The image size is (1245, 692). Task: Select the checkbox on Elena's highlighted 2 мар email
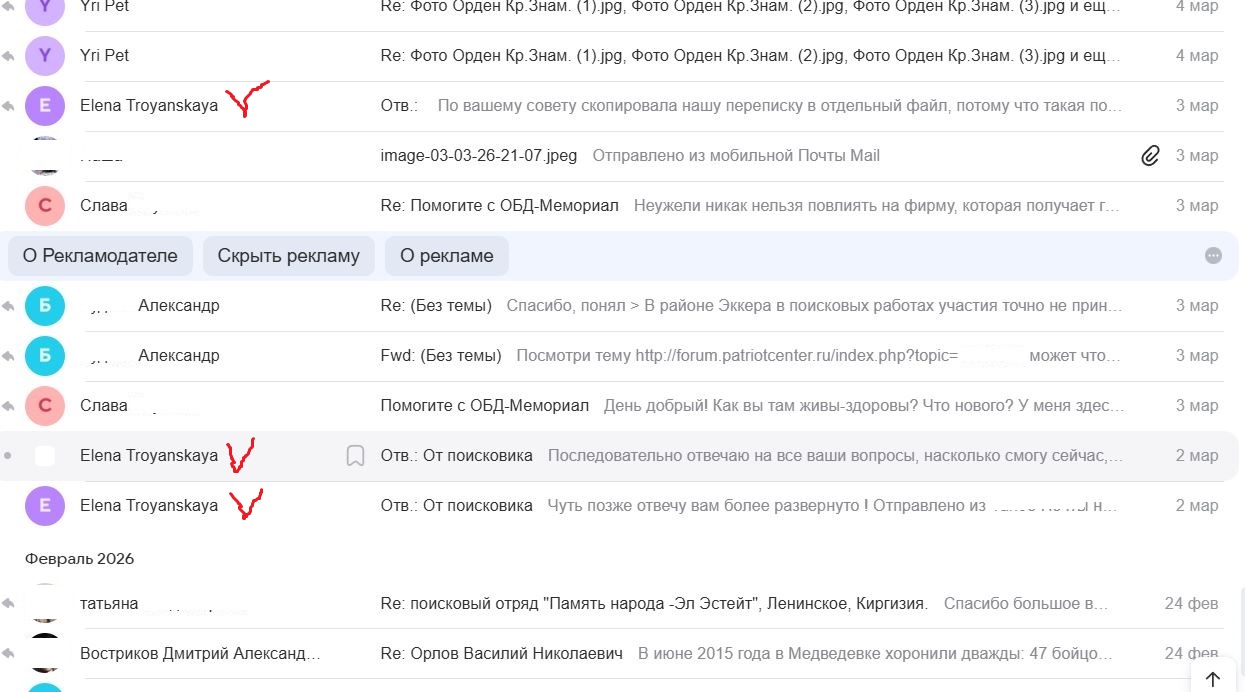click(45, 456)
